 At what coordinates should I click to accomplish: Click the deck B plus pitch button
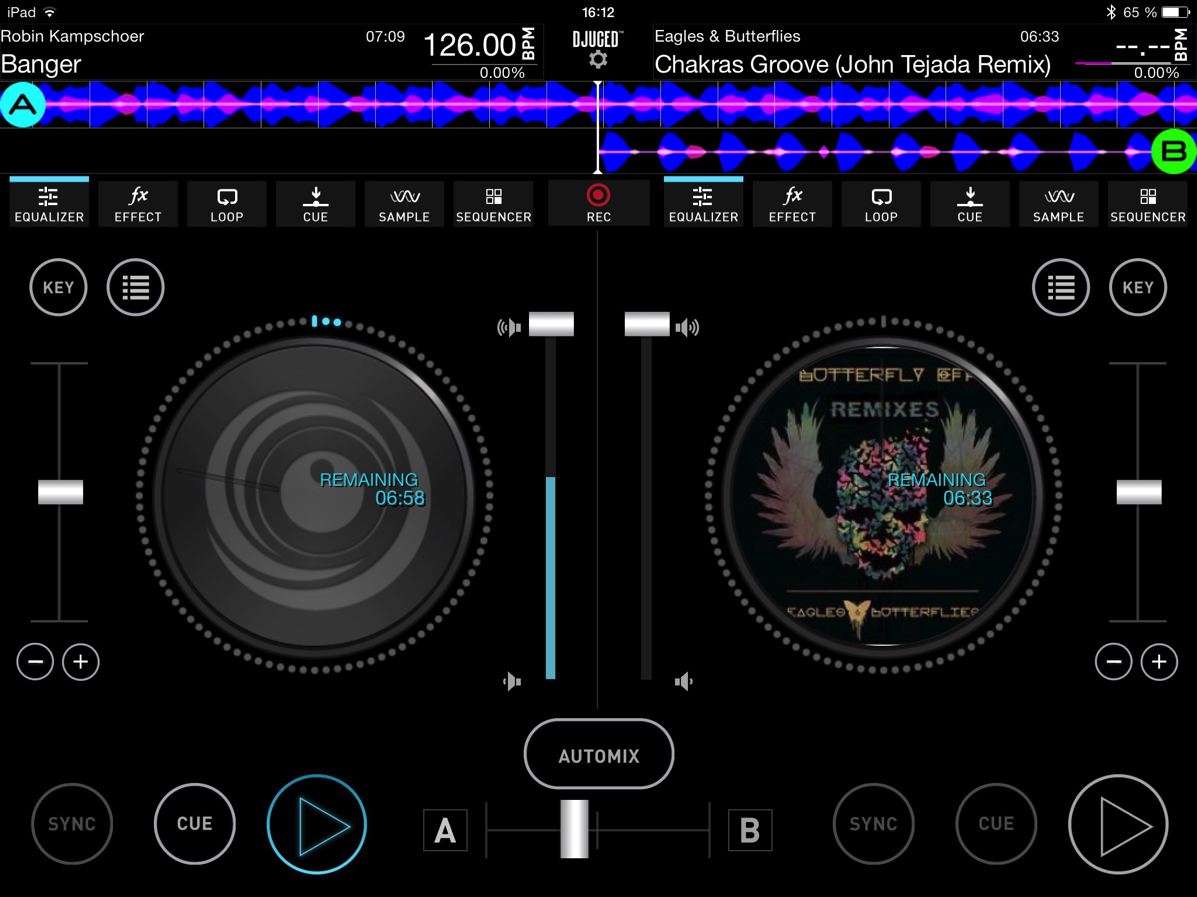tap(1159, 661)
